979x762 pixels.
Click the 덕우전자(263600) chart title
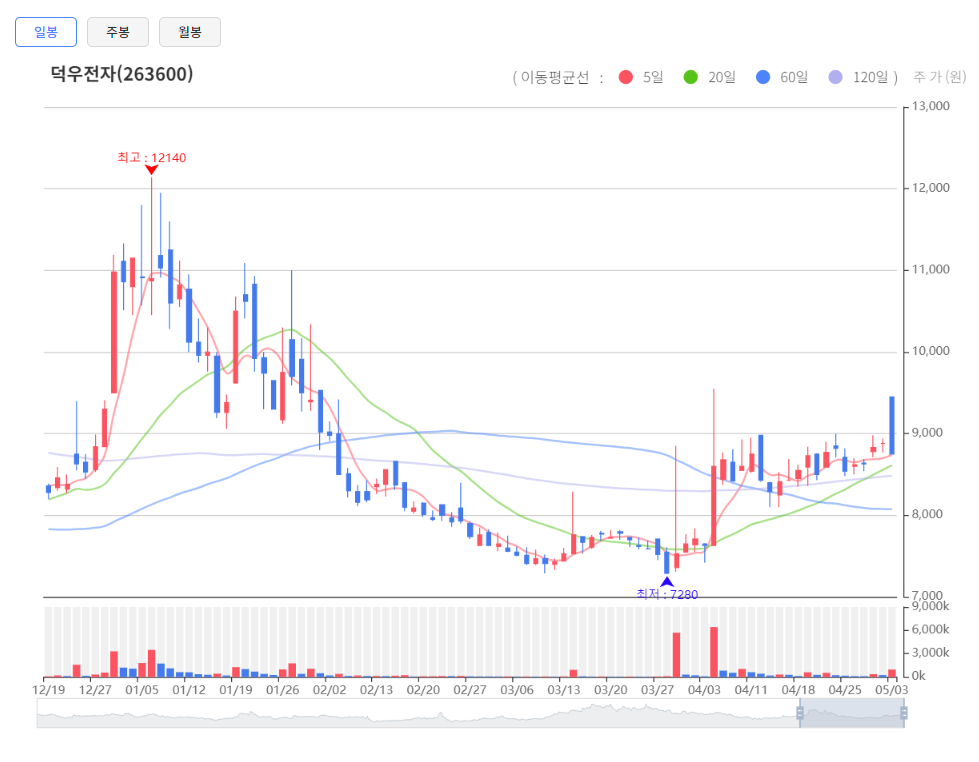coord(122,74)
